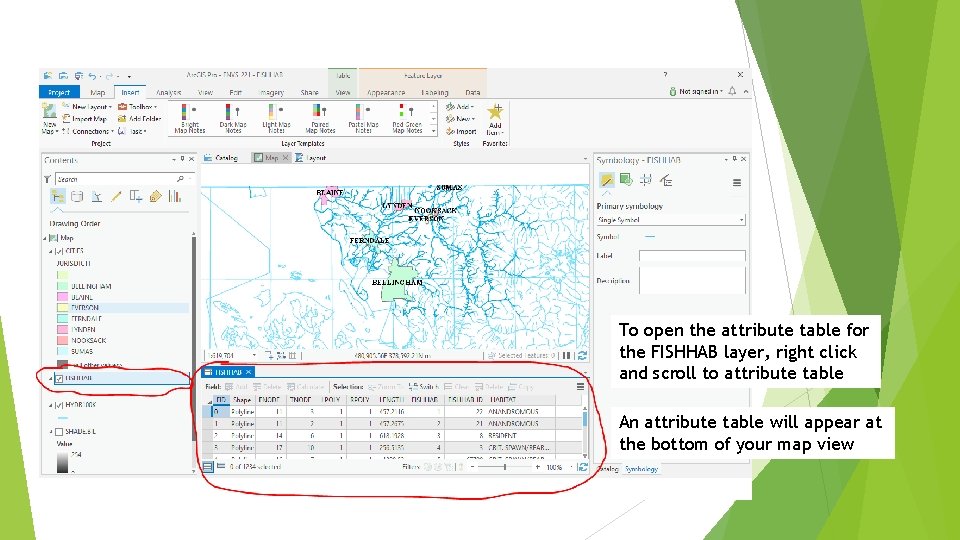Choose the Red Green Map Notes template

[407, 118]
